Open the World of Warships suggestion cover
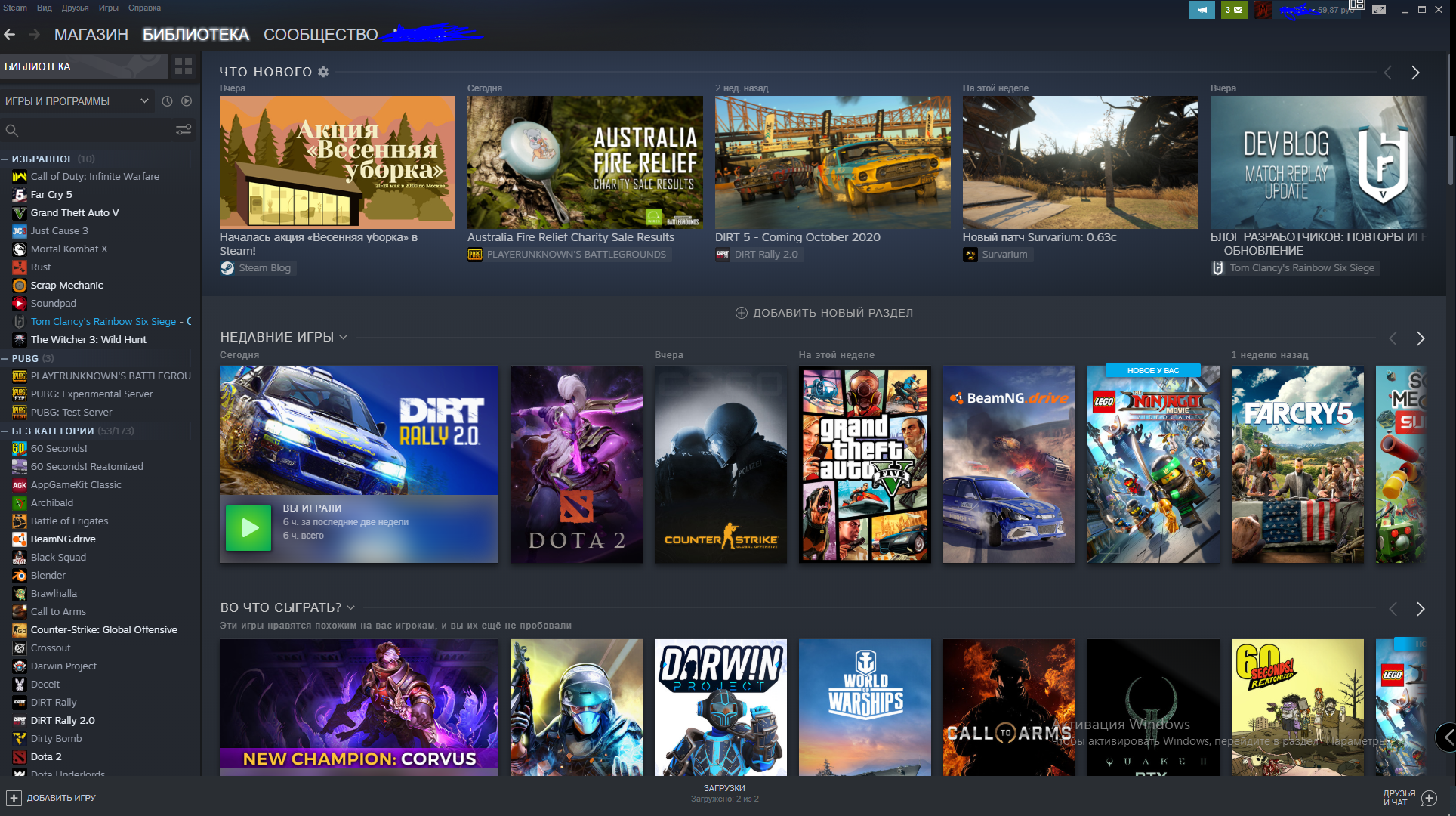 pyautogui.click(x=865, y=708)
